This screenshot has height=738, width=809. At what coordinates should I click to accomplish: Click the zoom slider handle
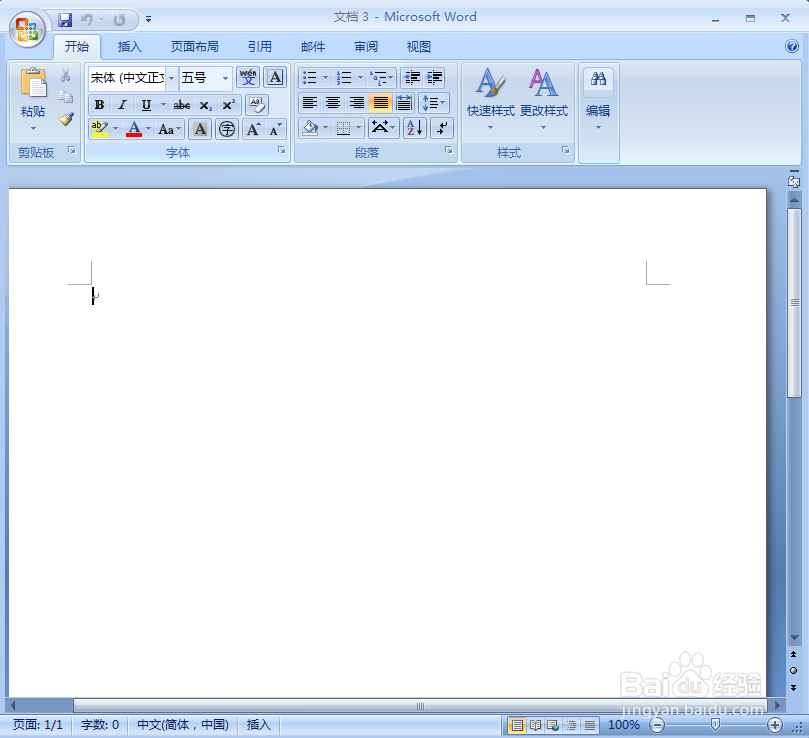[x=715, y=725]
